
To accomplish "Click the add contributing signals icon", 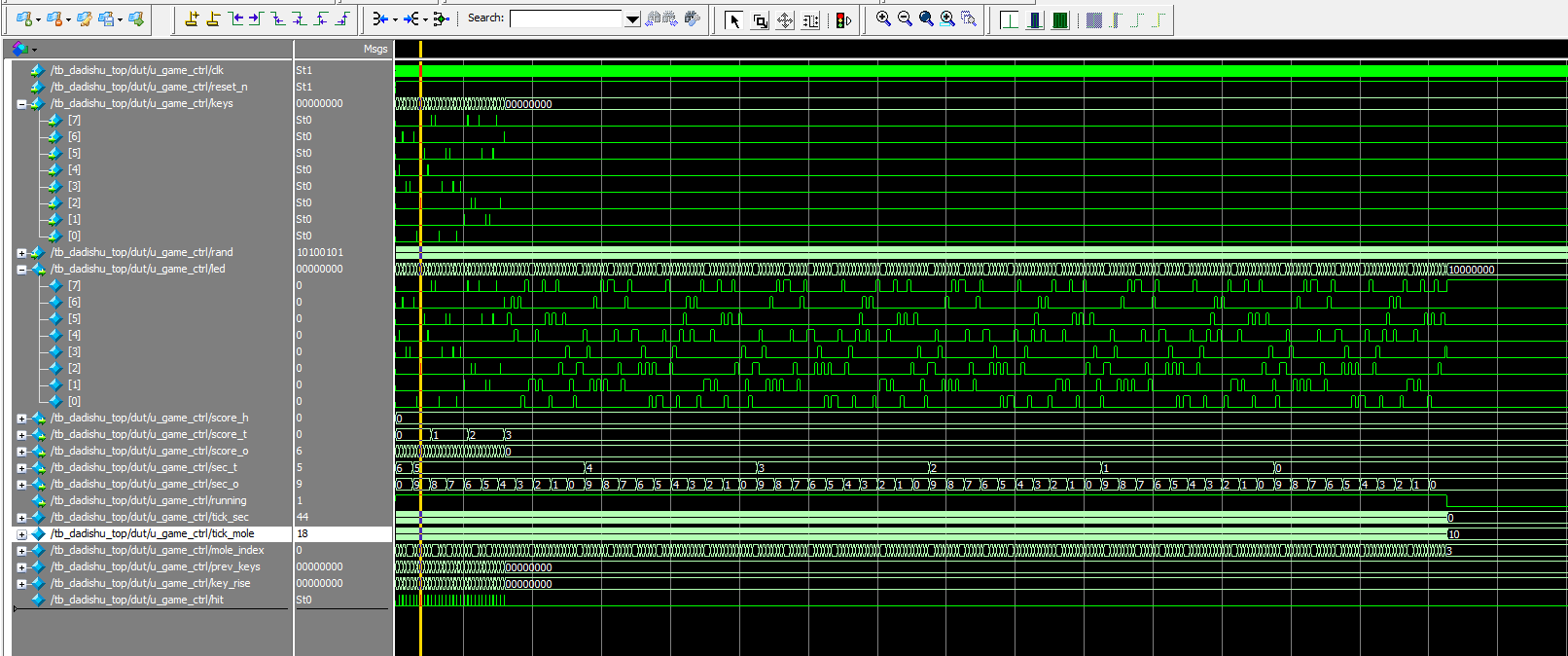I will [x=441, y=18].
